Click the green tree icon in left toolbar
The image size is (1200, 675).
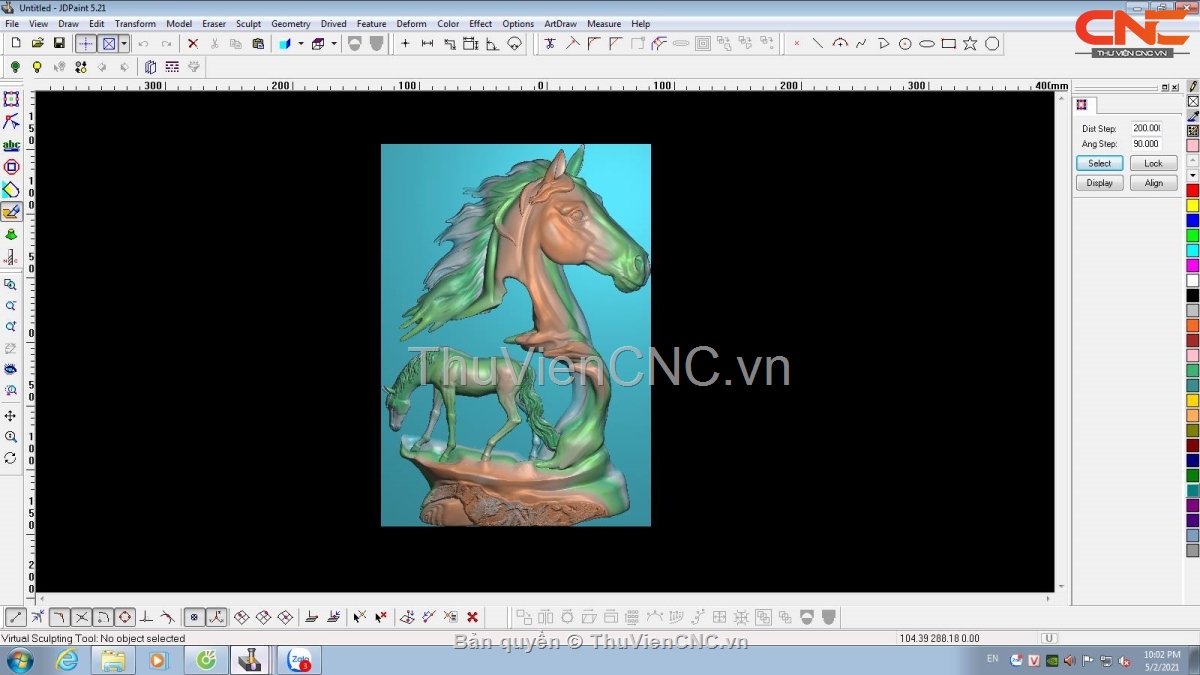tap(11, 235)
